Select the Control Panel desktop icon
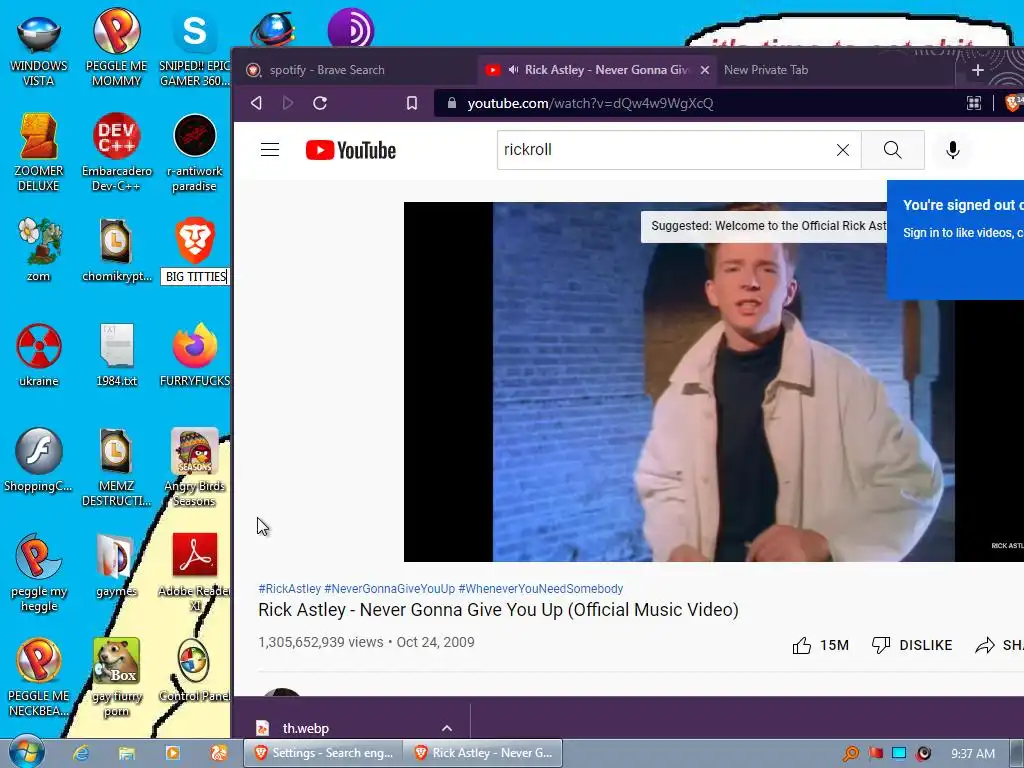 pyautogui.click(x=195, y=671)
